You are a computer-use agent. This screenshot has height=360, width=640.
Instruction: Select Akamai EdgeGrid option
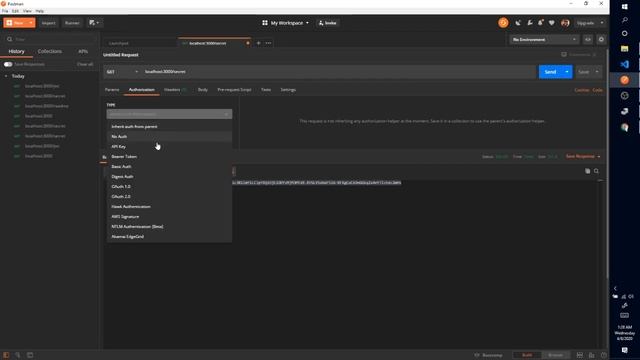click(169, 236)
